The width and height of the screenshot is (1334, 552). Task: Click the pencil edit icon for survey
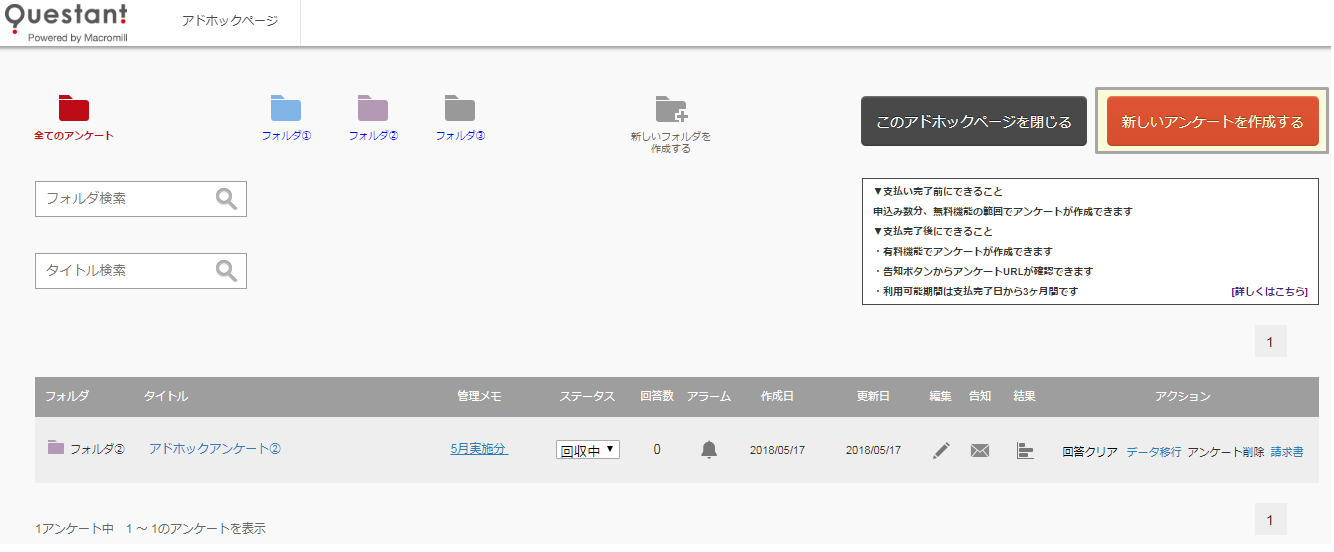941,450
